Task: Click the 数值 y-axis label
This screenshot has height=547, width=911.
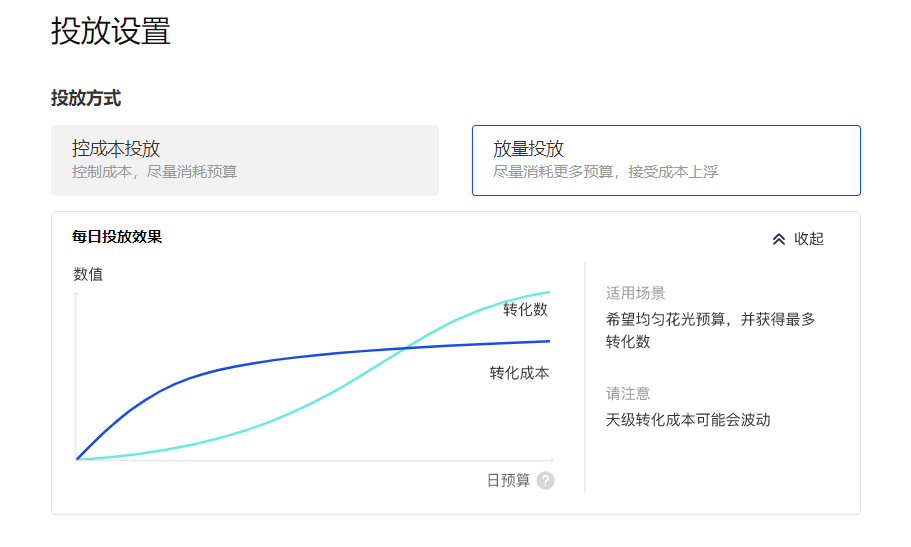Action: 88,274
